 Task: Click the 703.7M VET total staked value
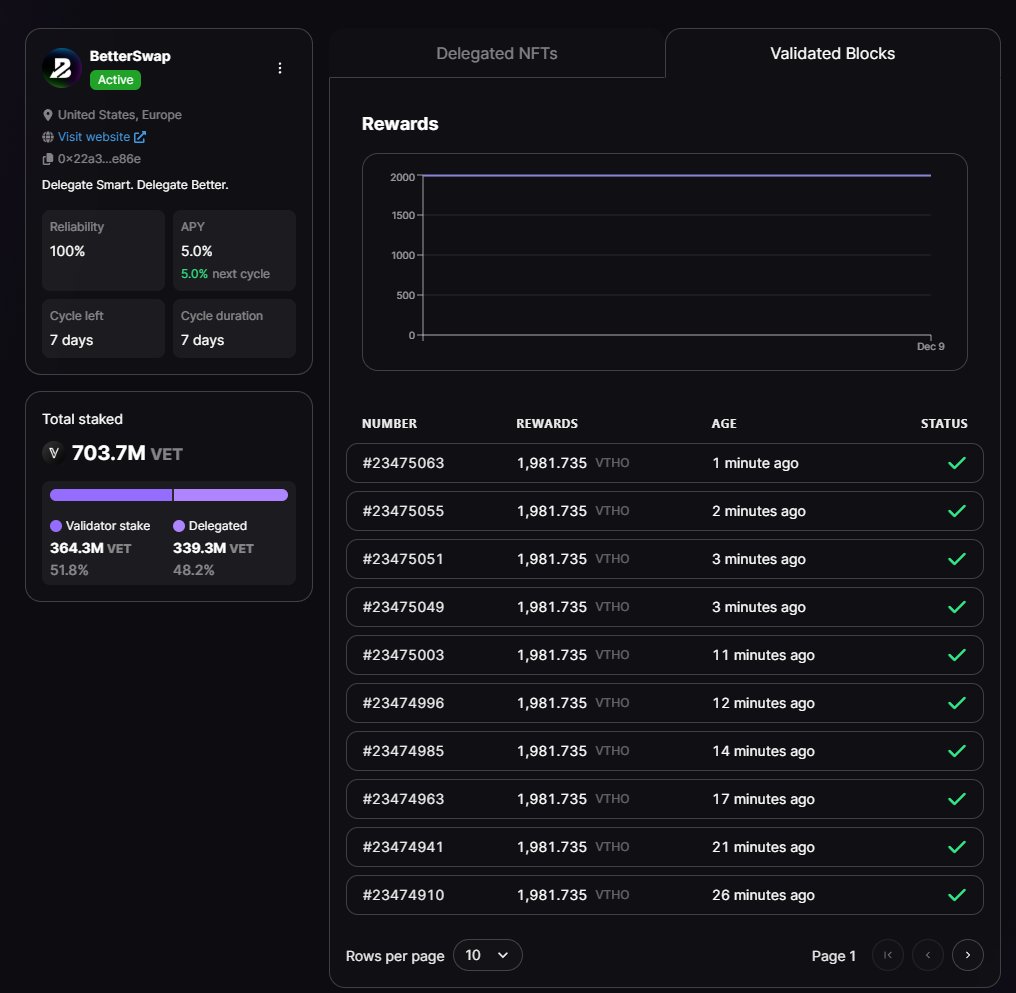coord(127,453)
